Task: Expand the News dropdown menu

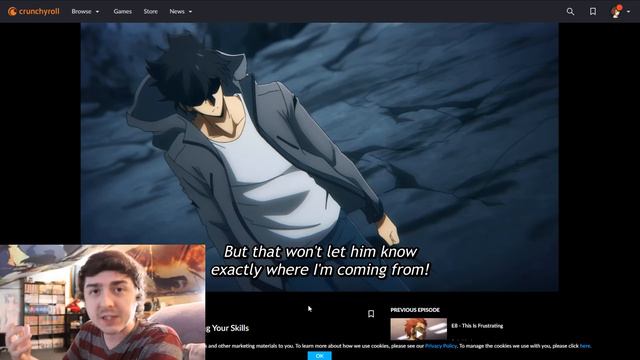Action: (x=180, y=11)
